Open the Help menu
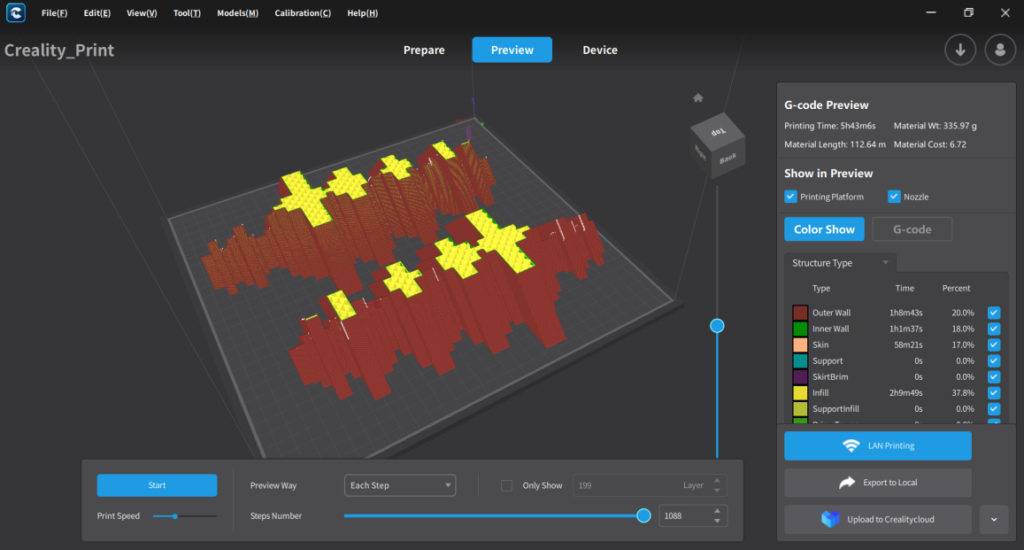 click(362, 13)
